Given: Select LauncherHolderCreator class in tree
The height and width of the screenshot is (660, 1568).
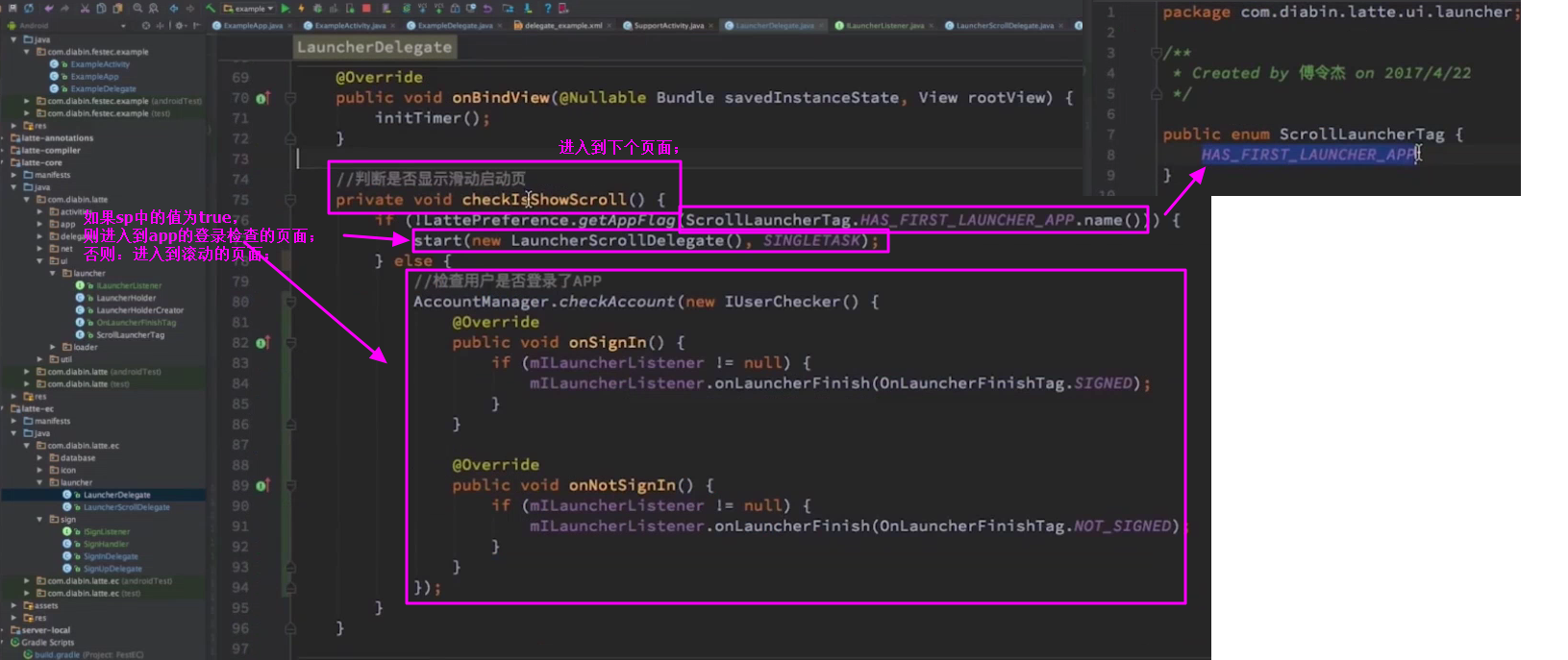Looking at the screenshot, I should click(139, 310).
